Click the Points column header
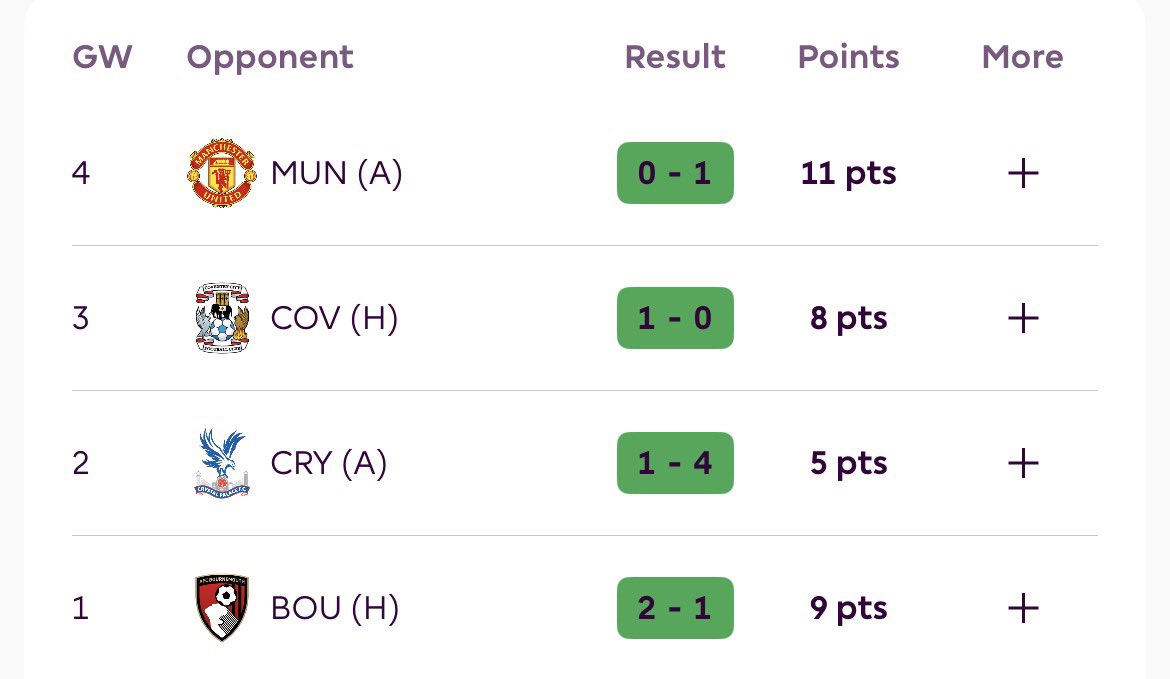The height and width of the screenshot is (679, 1170). (x=848, y=57)
